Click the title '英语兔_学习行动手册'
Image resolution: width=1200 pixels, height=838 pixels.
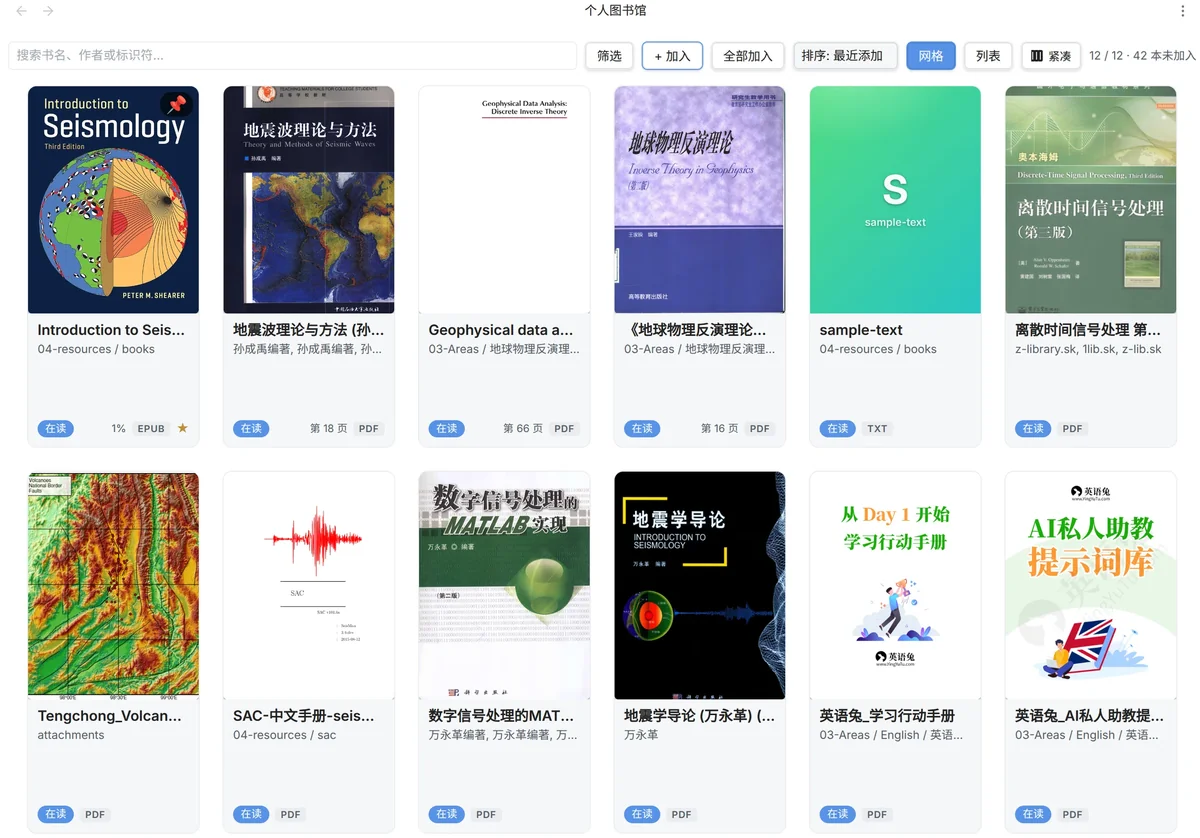(887, 716)
